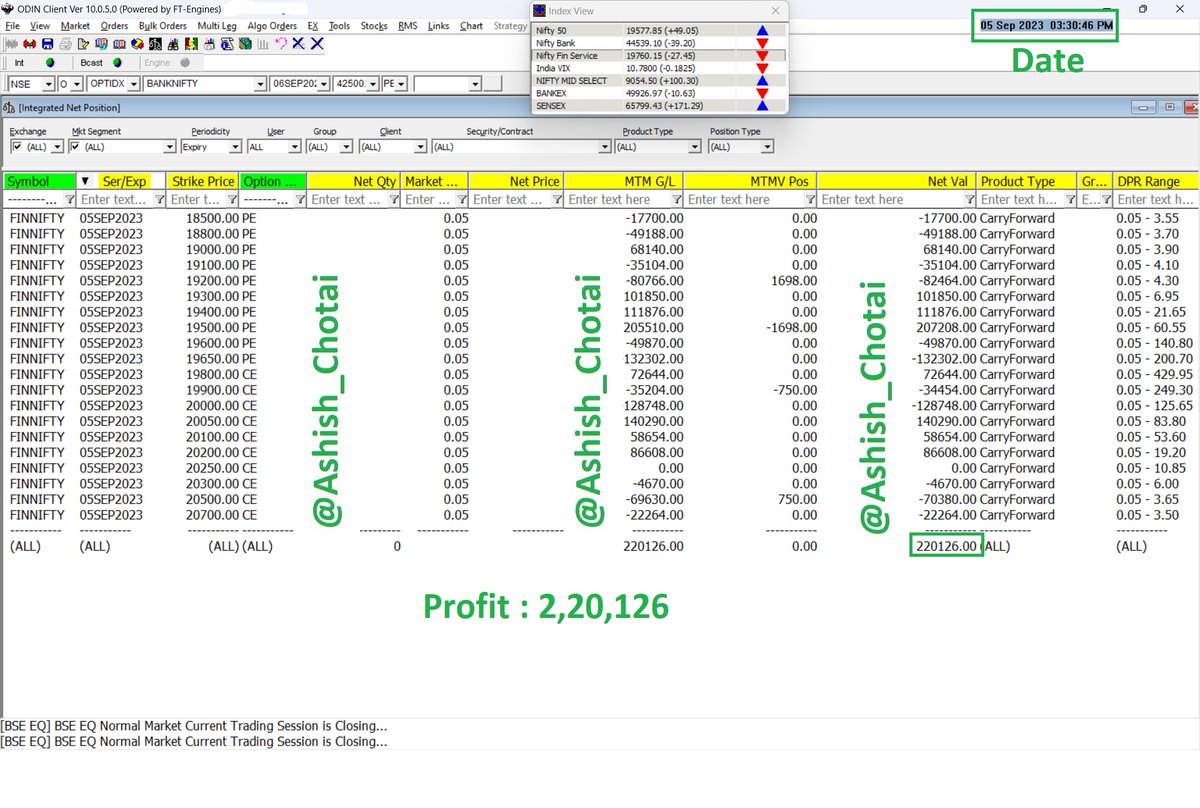Click the Net Val column header

tap(897, 181)
